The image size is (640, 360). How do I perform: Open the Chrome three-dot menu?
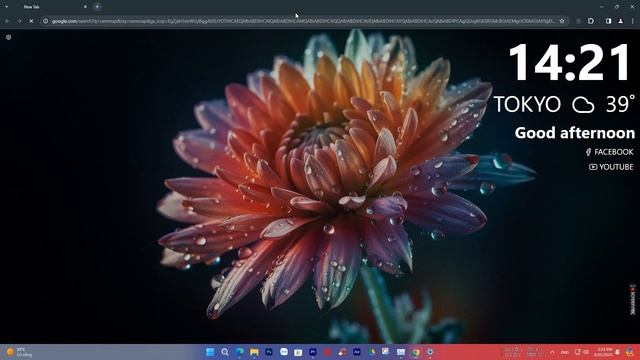(633, 21)
